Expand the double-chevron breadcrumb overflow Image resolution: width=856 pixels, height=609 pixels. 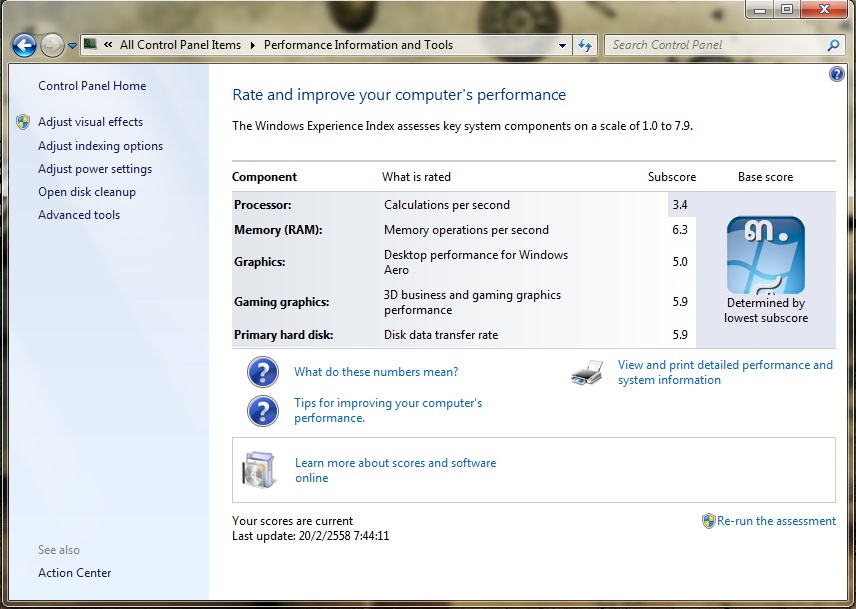point(108,45)
